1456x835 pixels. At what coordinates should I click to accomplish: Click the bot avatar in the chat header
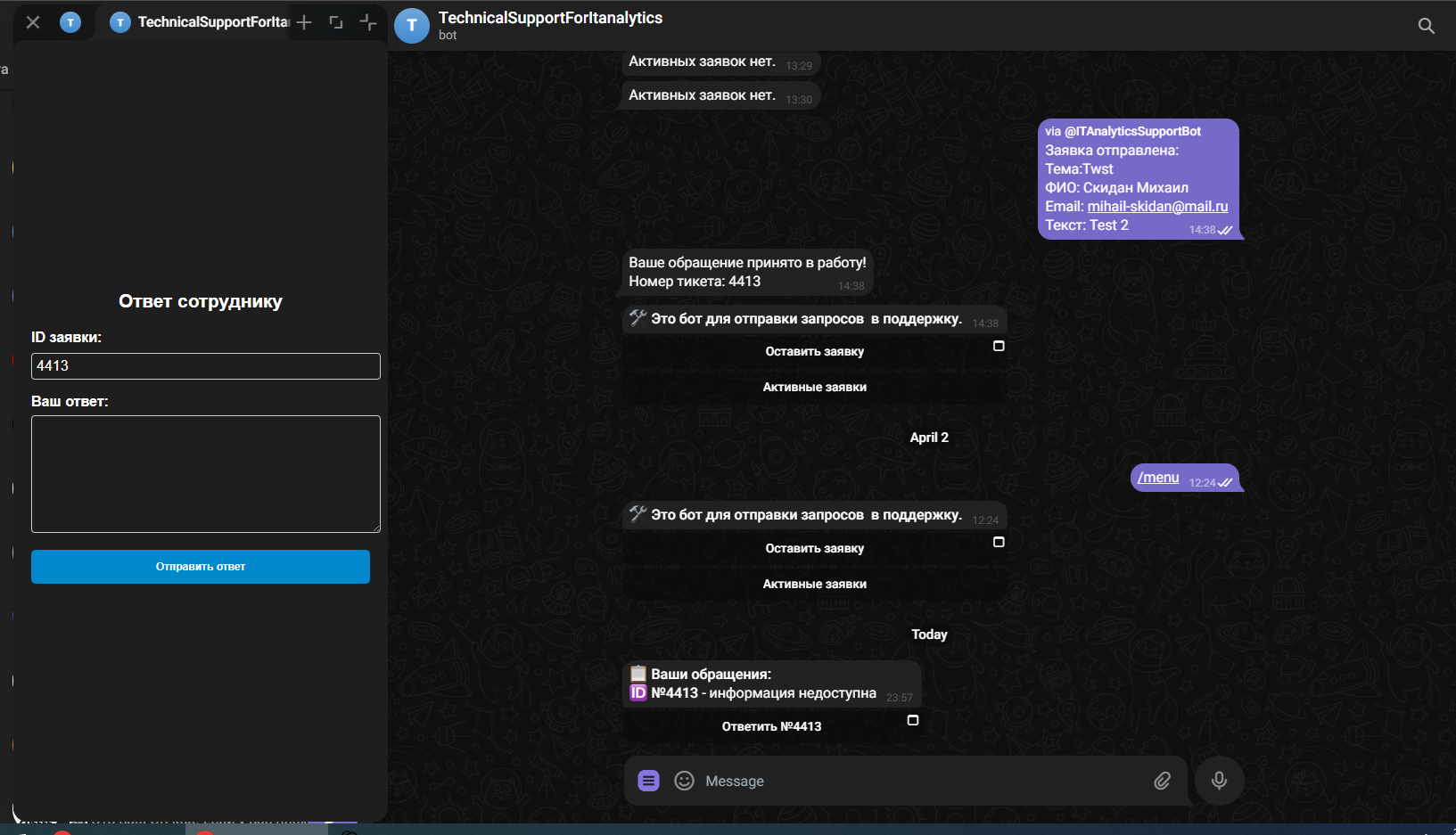411,25
